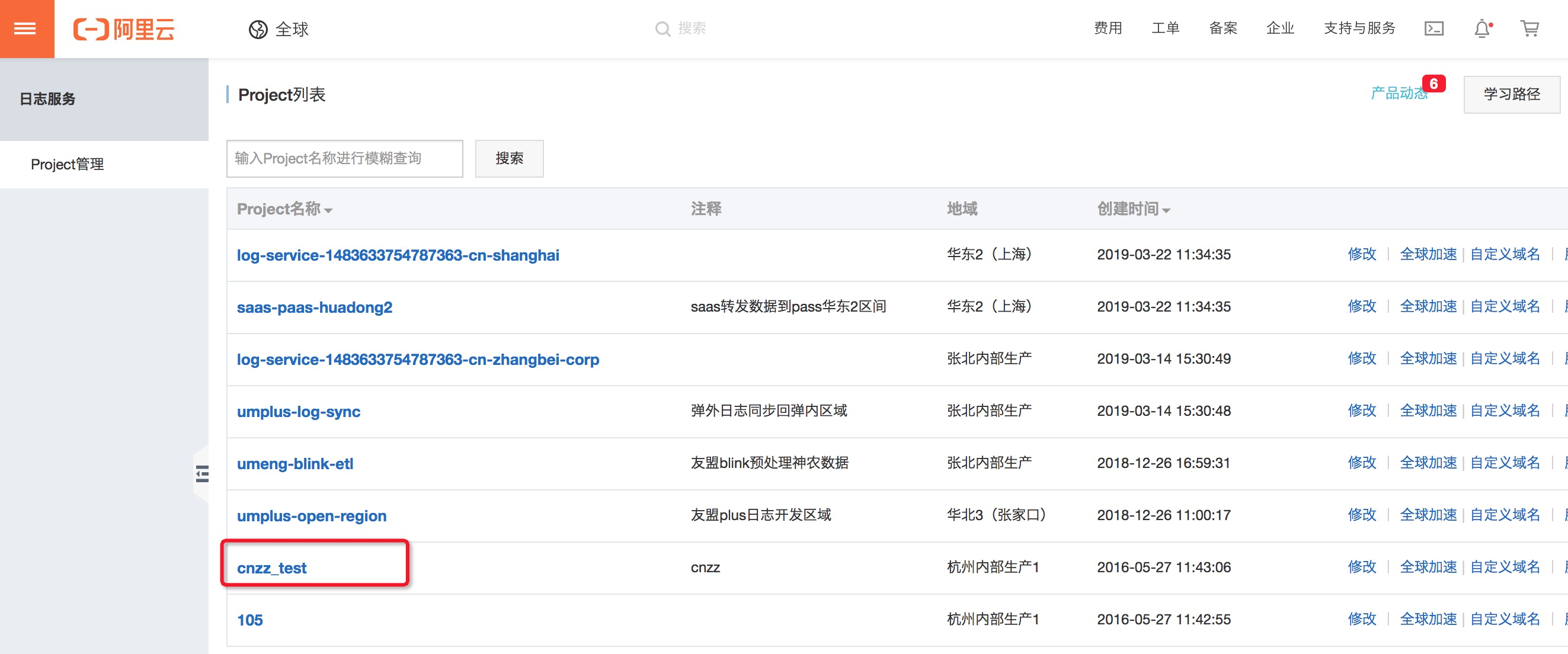This screenshot has height=654, width=1568.
Task: Click 自定义域名 for the cnzz_test row
Action: coord(1505,567)
